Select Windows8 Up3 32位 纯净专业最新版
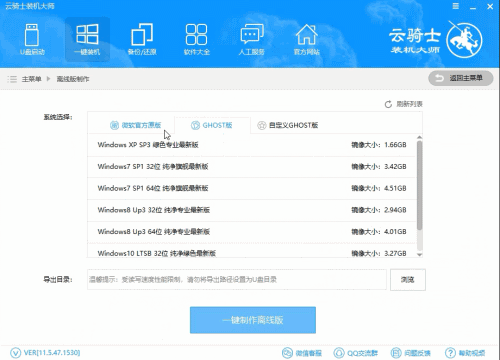500x360 pixels. (x=252, y=210)
